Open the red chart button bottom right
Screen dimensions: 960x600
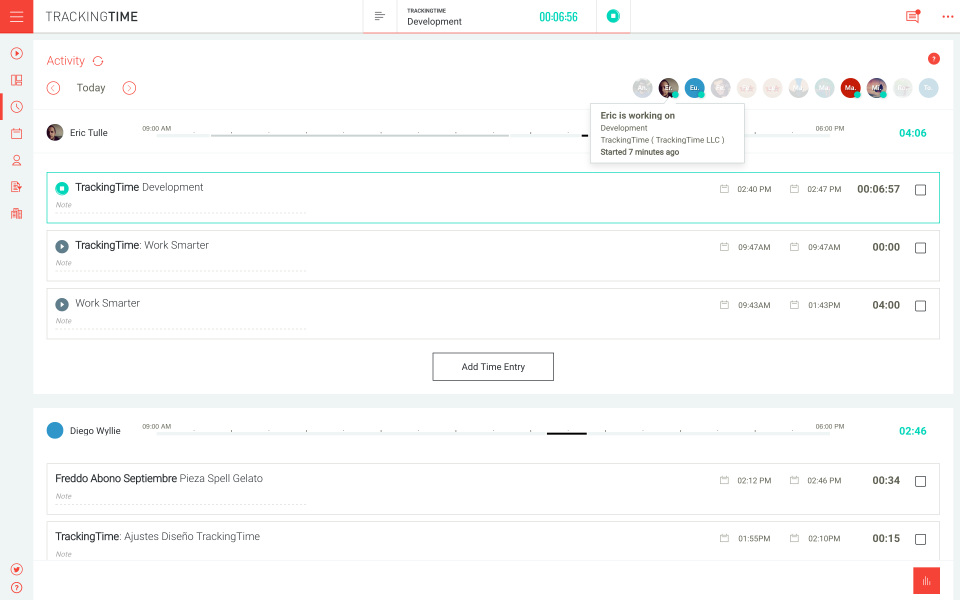(x=926, y=580)
